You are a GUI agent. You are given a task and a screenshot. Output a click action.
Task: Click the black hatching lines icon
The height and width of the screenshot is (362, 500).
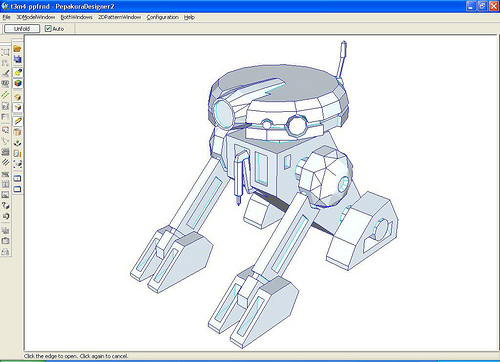coord(5,162)
